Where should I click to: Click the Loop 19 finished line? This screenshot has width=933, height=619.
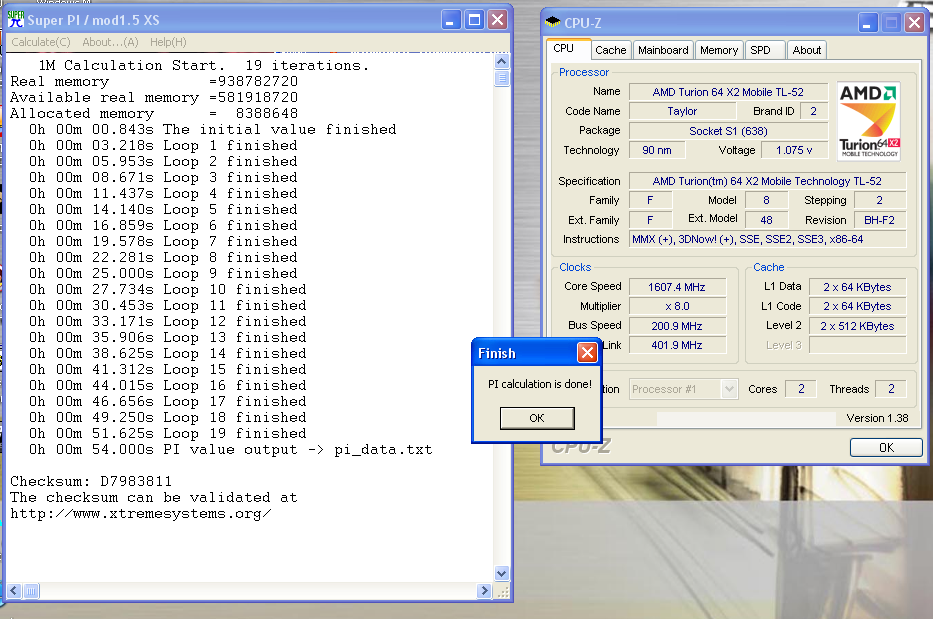point(168,433)
